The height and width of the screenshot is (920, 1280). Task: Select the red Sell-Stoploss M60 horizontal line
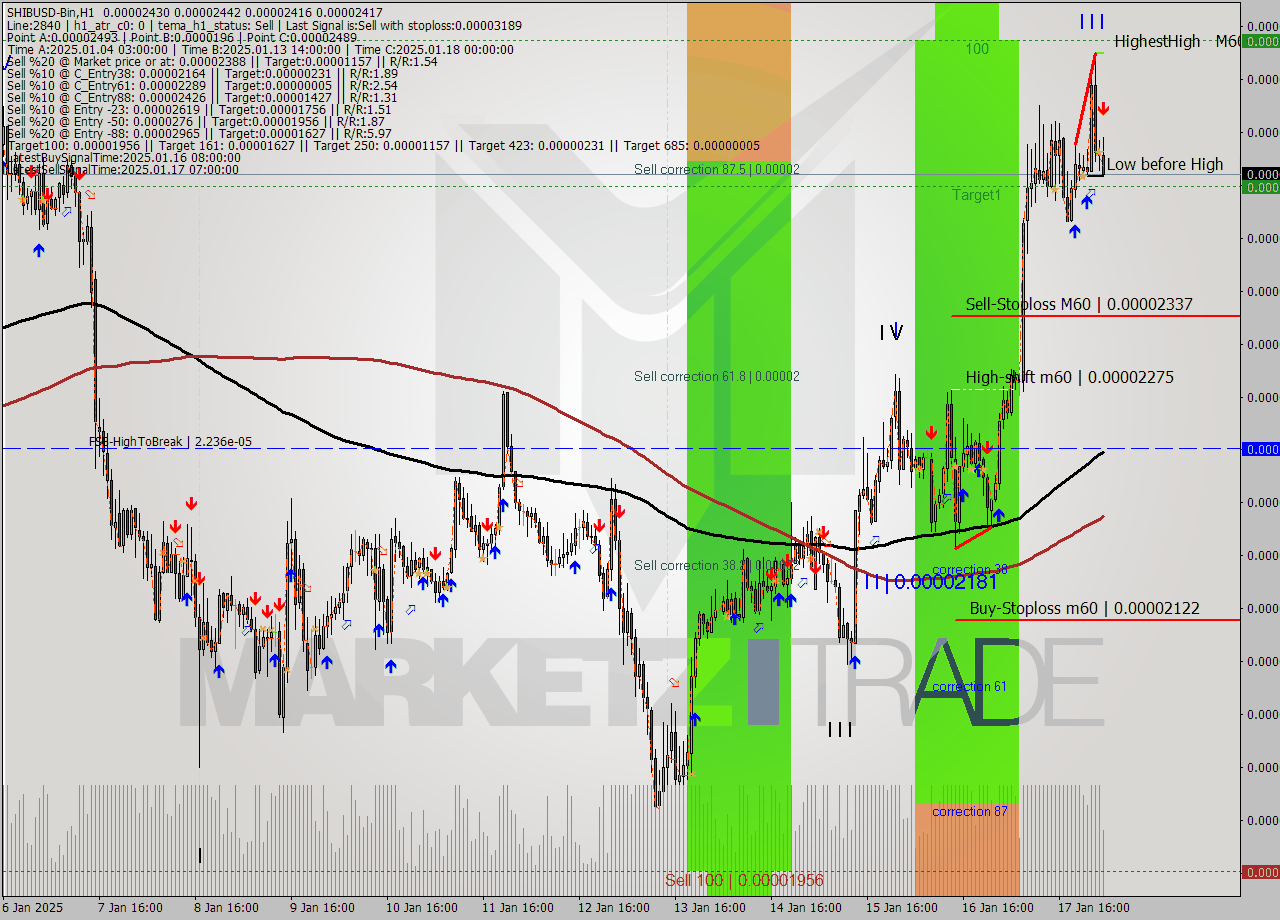tap(1095, 316)
